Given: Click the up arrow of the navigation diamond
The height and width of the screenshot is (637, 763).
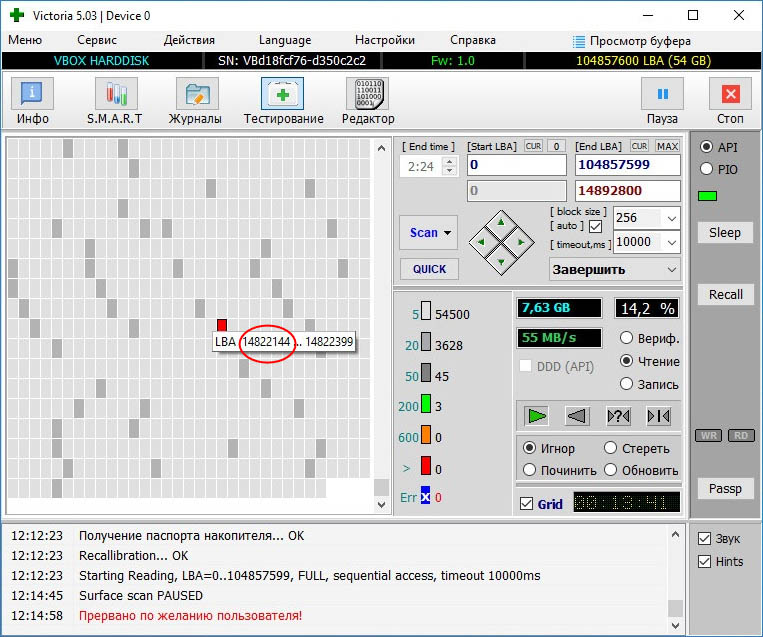Looking at the screenshot, I should click(501, 223).
